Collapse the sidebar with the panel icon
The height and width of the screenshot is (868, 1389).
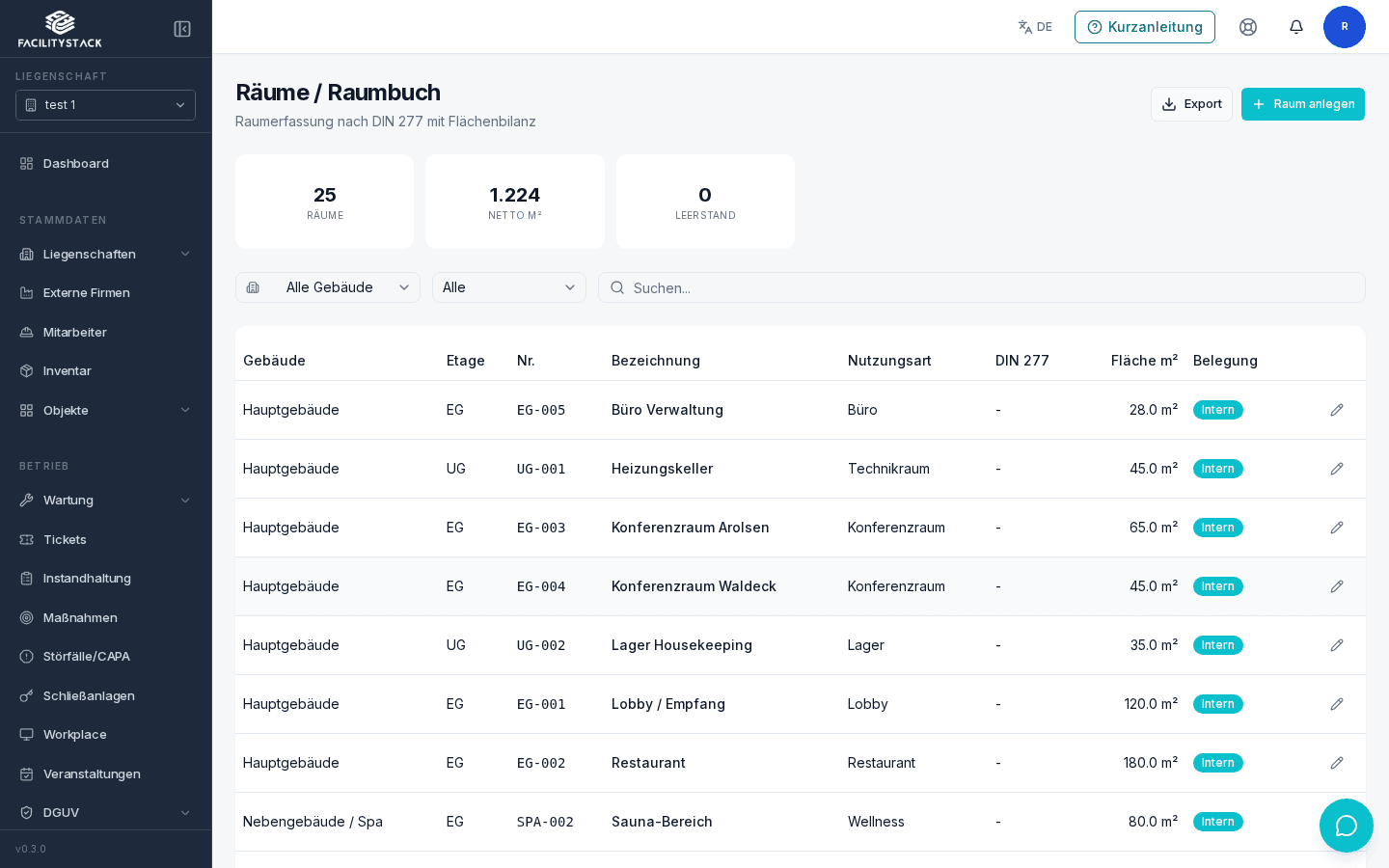pos(182,29)
